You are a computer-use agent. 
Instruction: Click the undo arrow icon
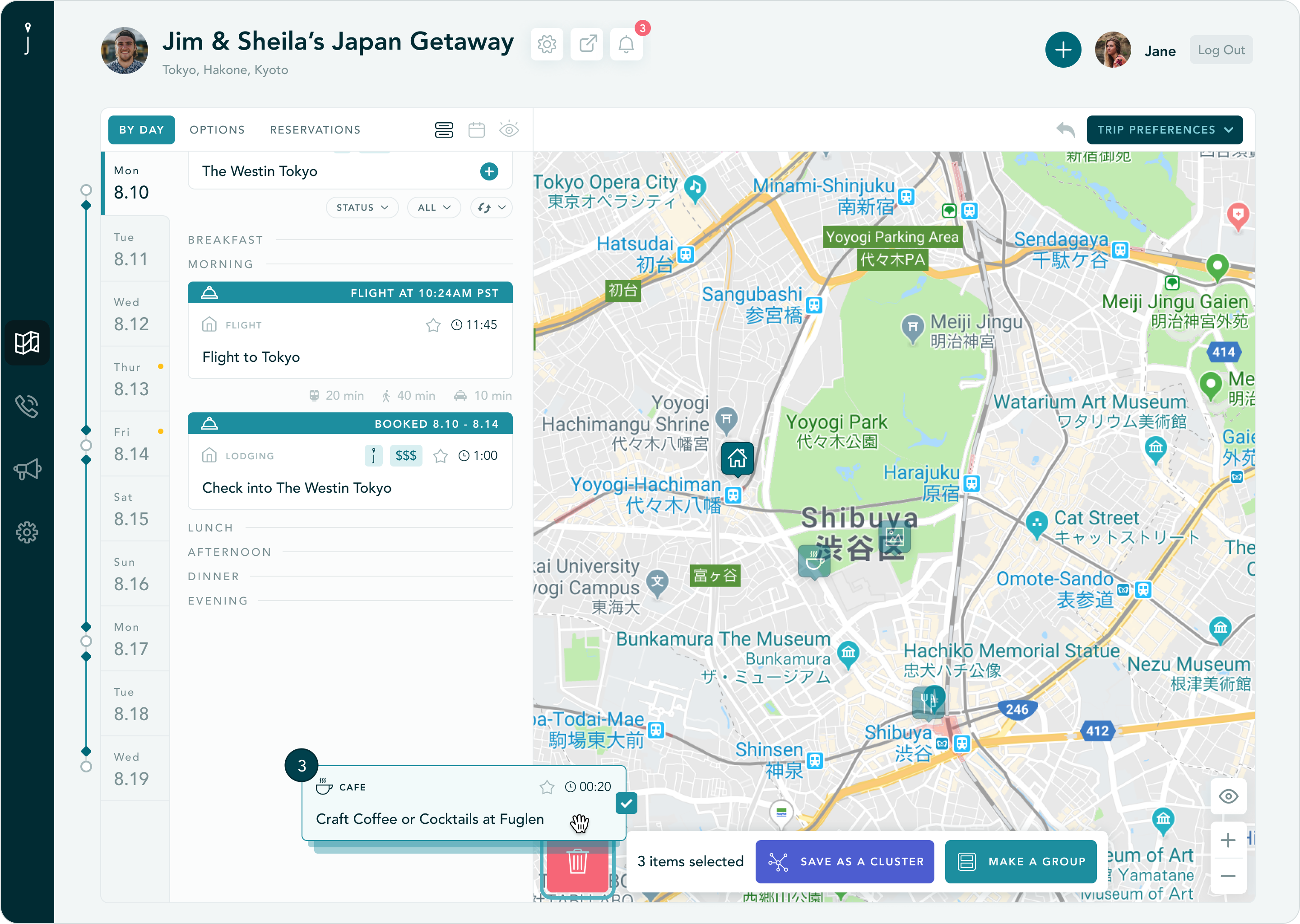[1065, 130]
